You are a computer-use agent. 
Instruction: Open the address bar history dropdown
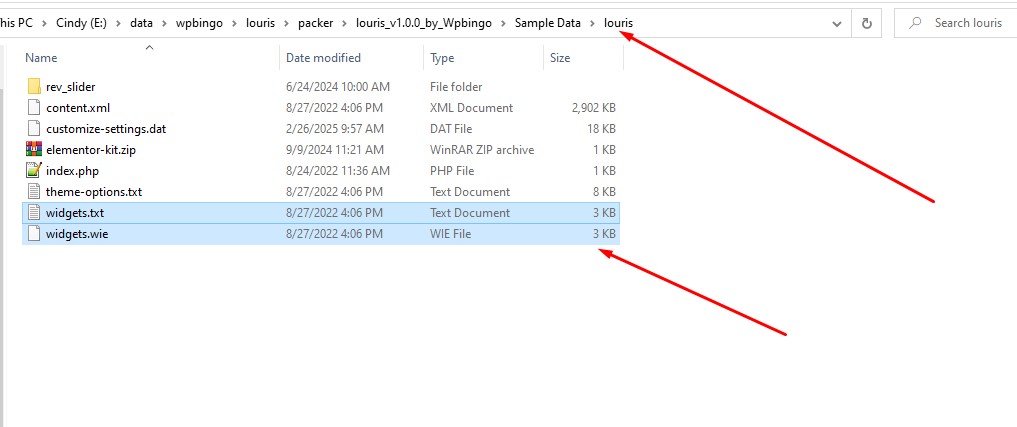tap(837, 23)
